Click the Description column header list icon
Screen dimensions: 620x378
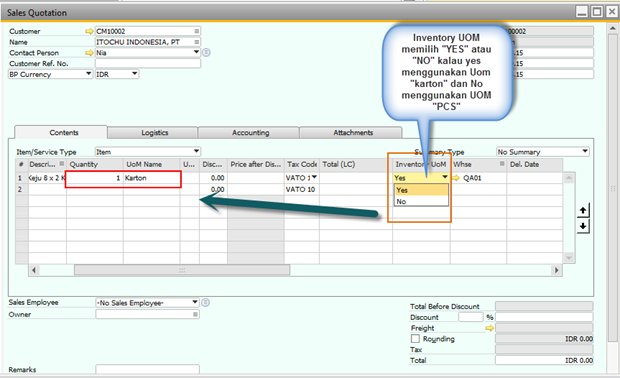tap(62, 164)
